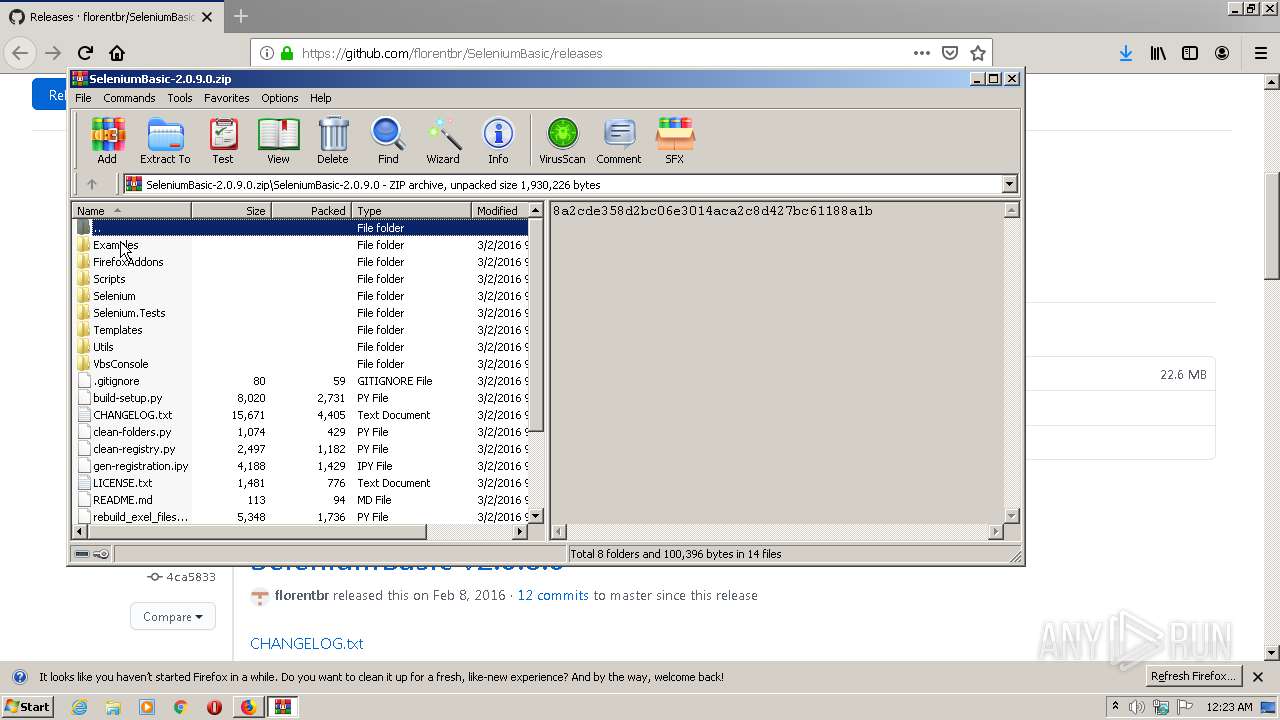Open Firefox hamburger menu
This screenshot has width=1280, height=720.
point(1261,53)
